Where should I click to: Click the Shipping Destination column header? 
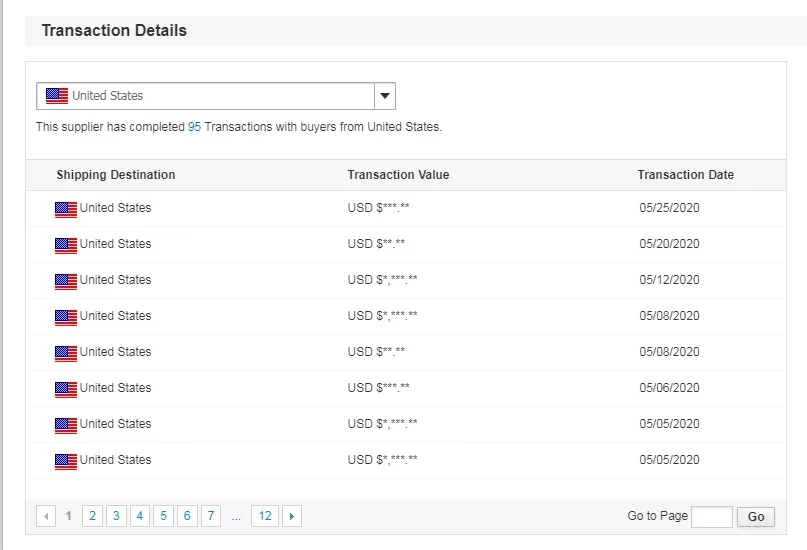click(115, 175)
